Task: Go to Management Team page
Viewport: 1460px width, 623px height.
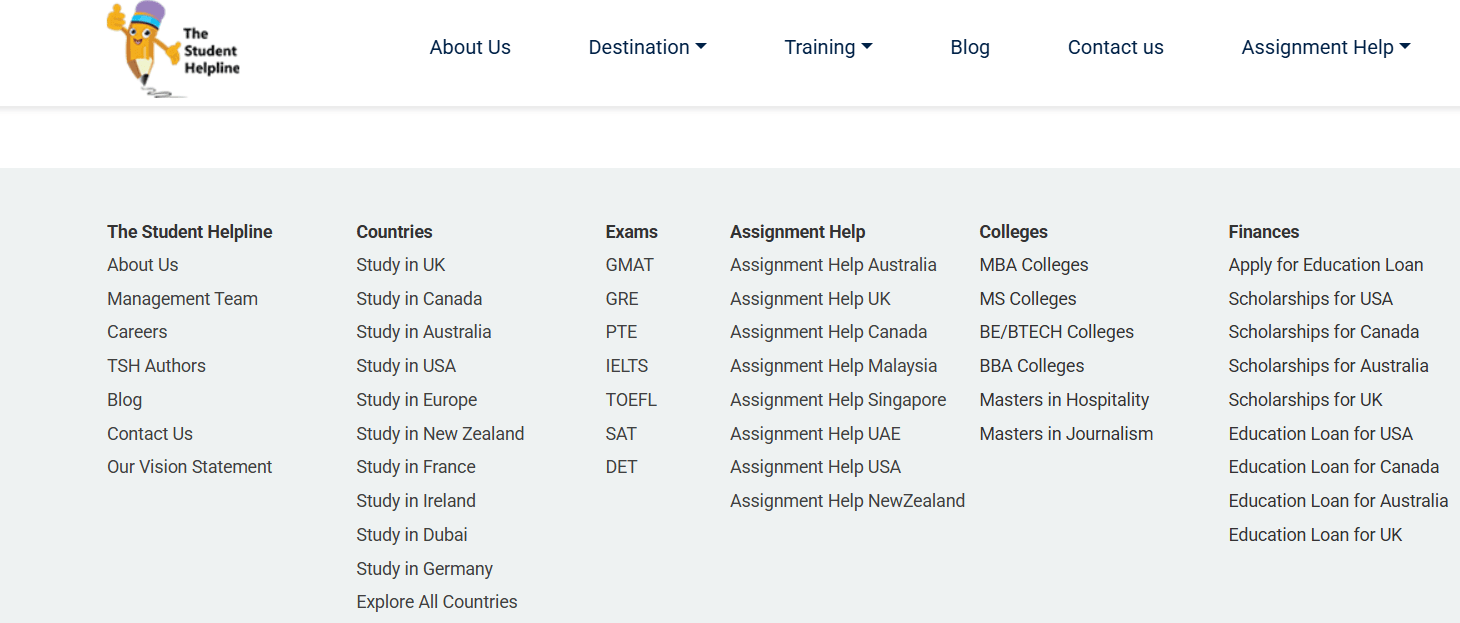Action: pyautogui.click(x=182, y=299)
